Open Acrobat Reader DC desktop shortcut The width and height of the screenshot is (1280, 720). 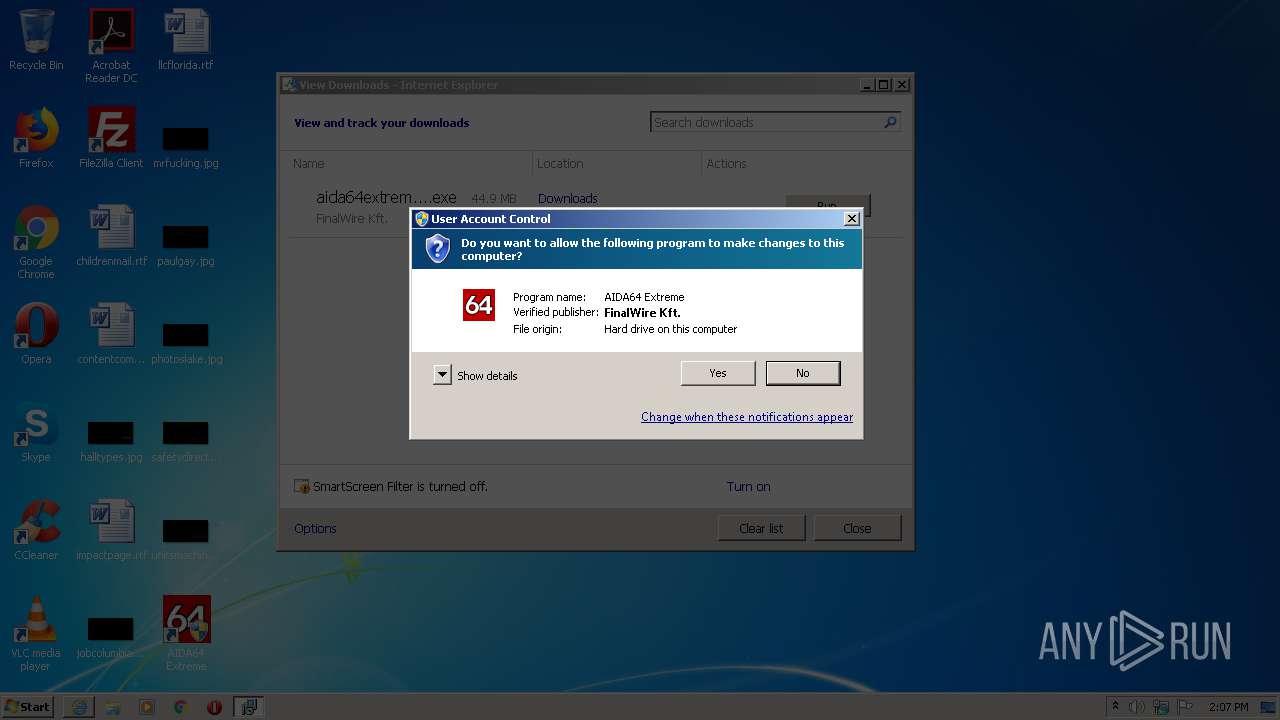pyautogui.click(x=111, y=46)
